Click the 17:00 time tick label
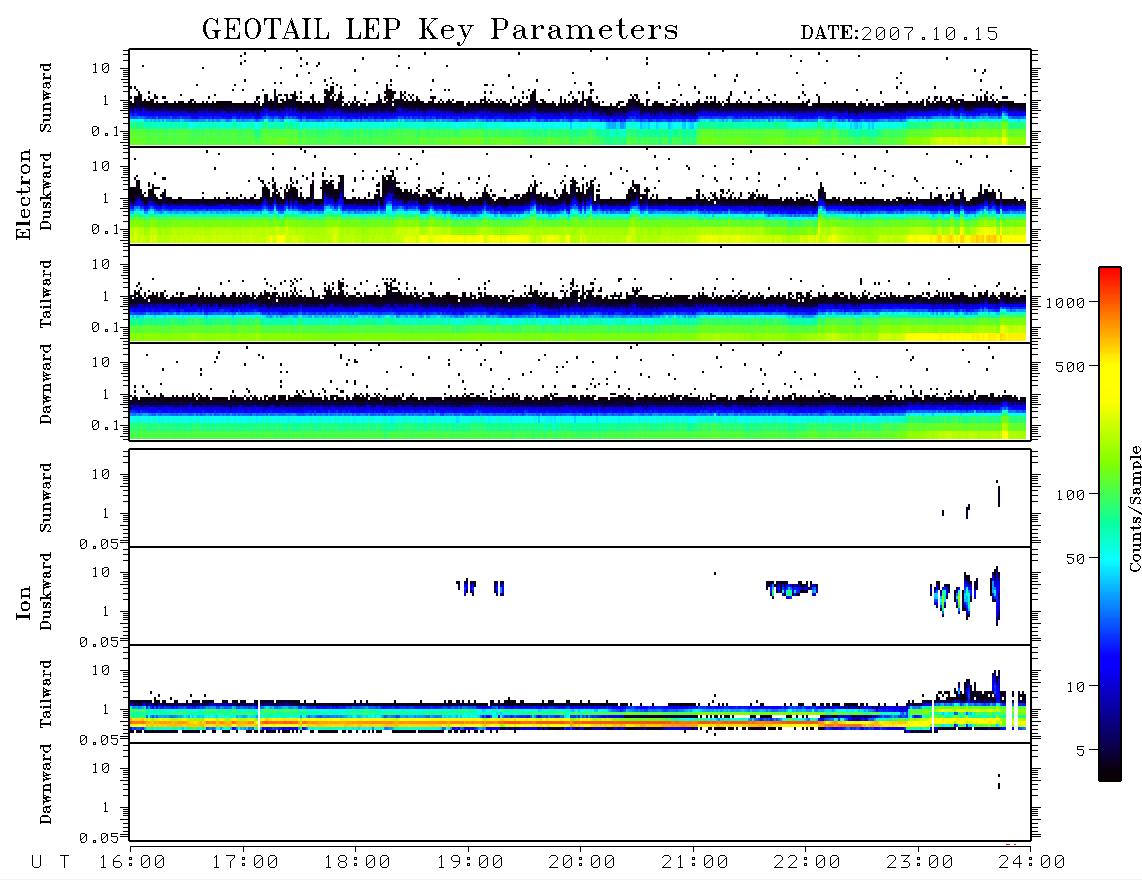Image resolution: width=1142 pixels, height=880 pixels. pyautogui.click(x=245, y=863)
